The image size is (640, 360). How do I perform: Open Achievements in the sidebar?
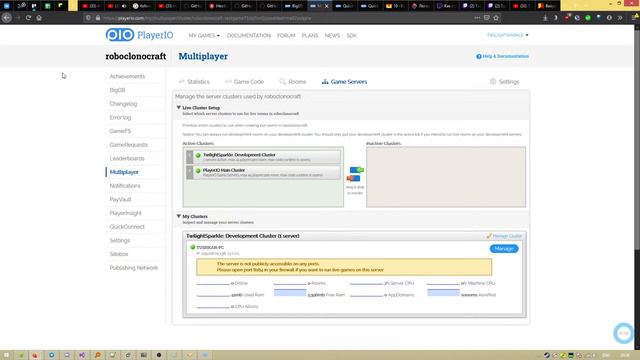pyautogui.click(x=127, y=76)
